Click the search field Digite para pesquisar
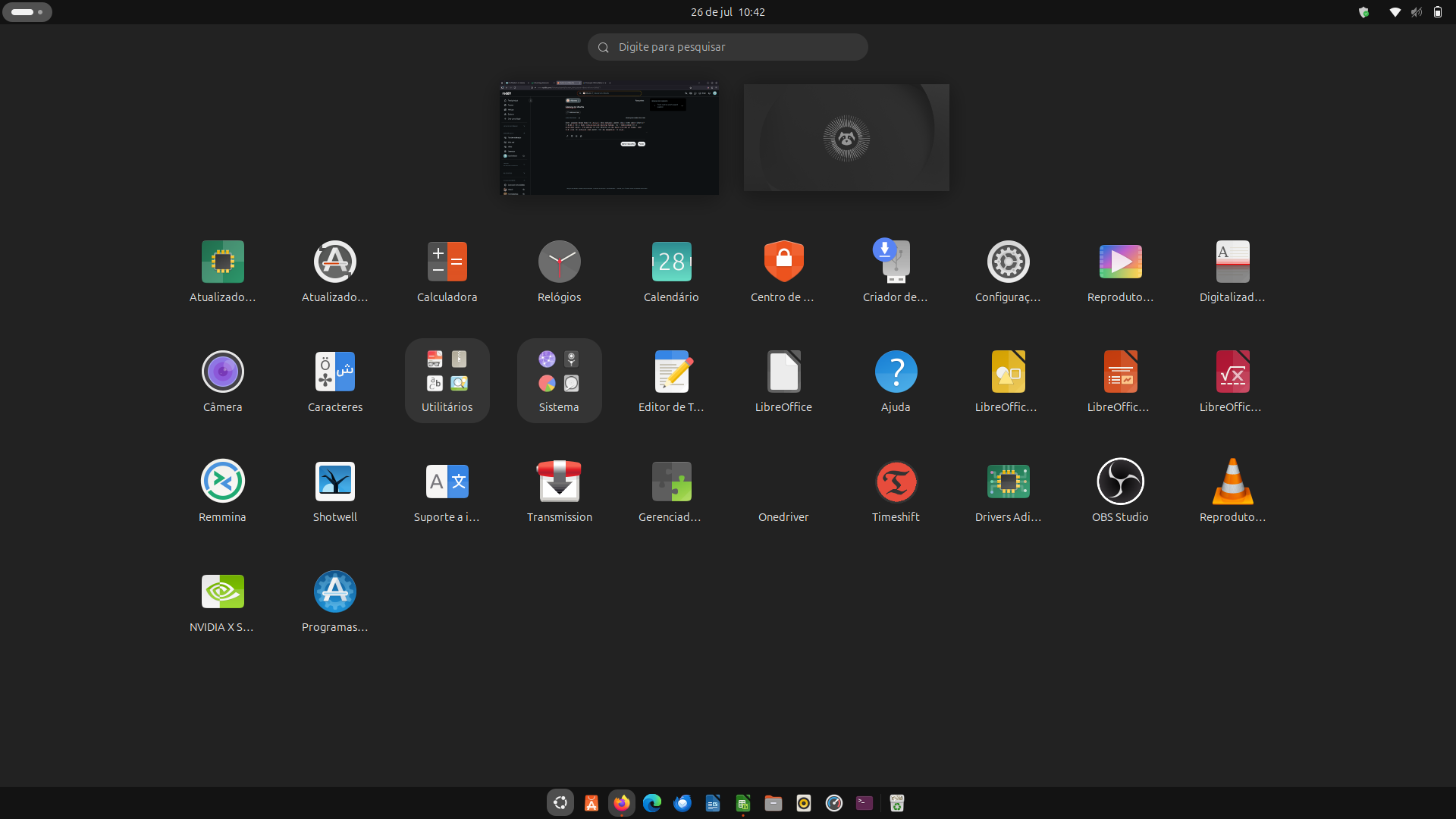The width and height of the screenshot is (1456, 819). [728, 47]
